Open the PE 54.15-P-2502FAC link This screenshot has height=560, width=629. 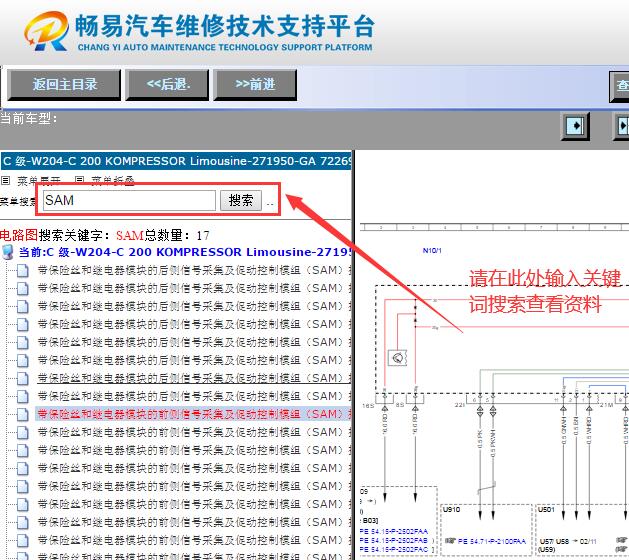(394, 550)
